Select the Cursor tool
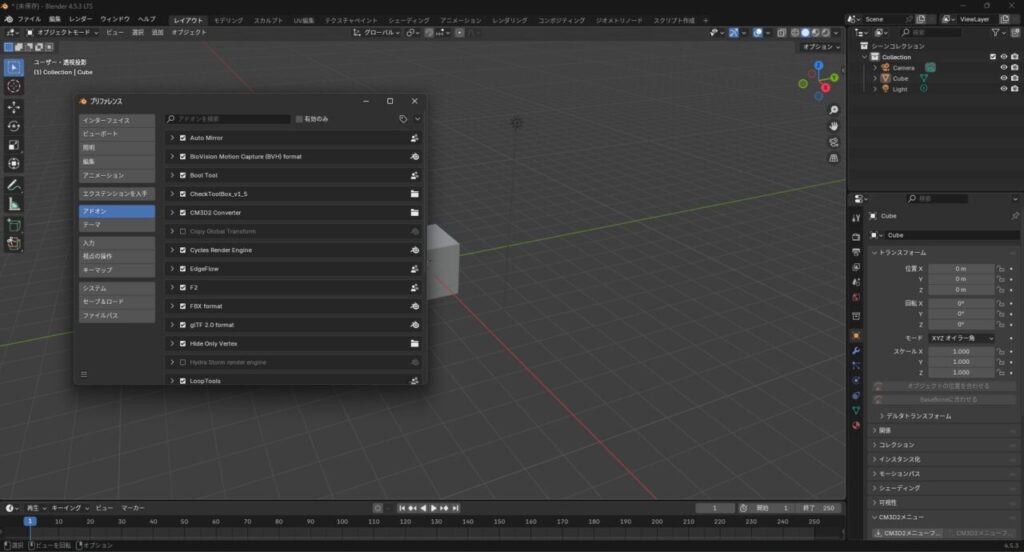Image resolution: width=1024 pixels, height=552 pixels. point(14,86)
